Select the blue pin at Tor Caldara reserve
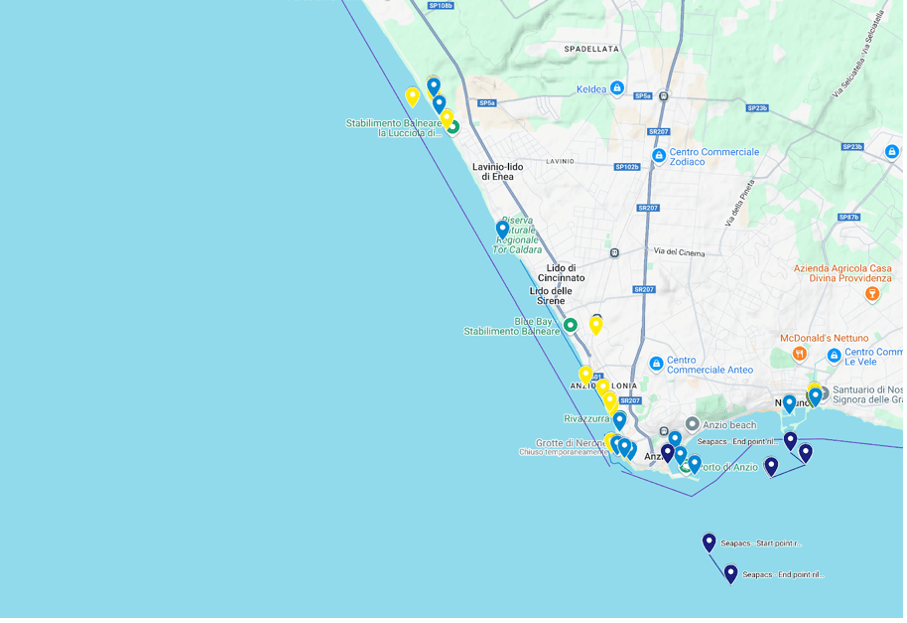Screen dimensions: 907x623 click(x=503, y=229)
